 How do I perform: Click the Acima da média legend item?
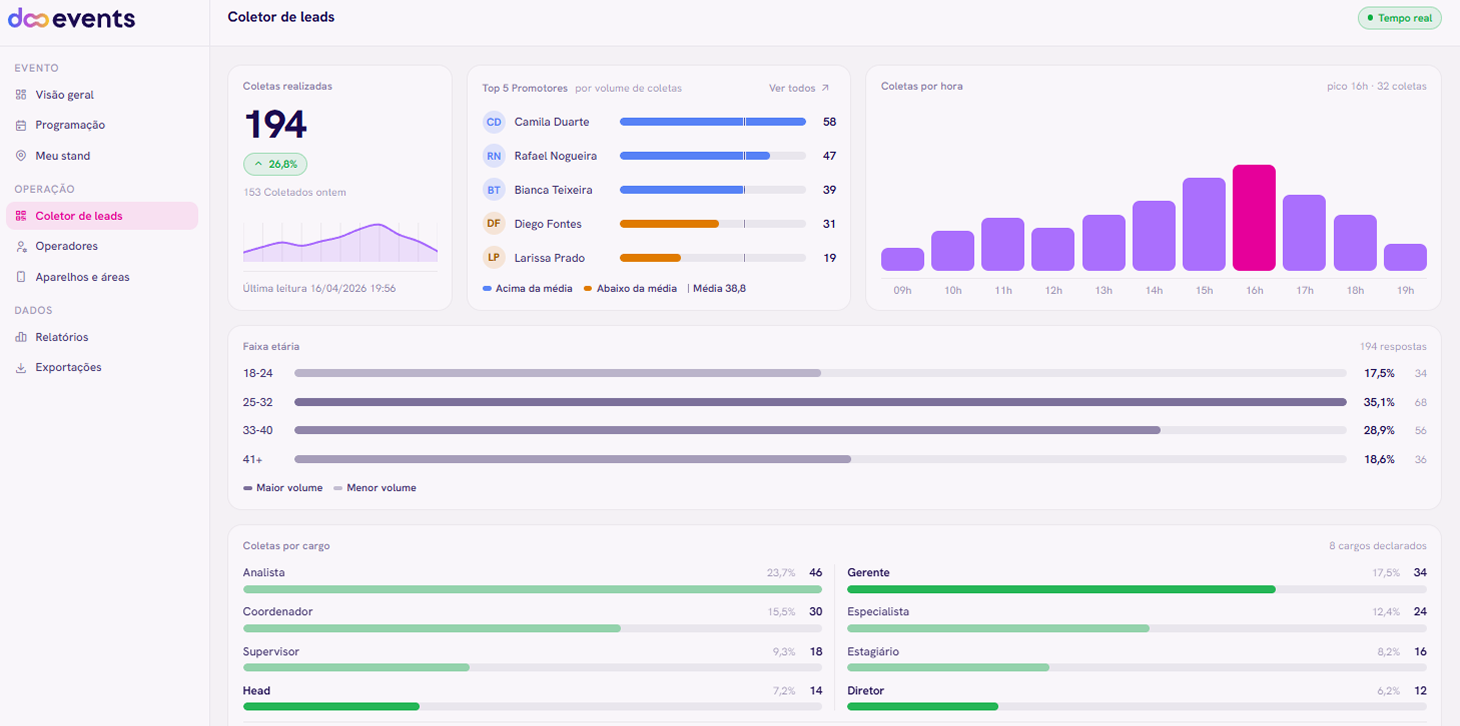pyautogui.click(x=527, y=288)
